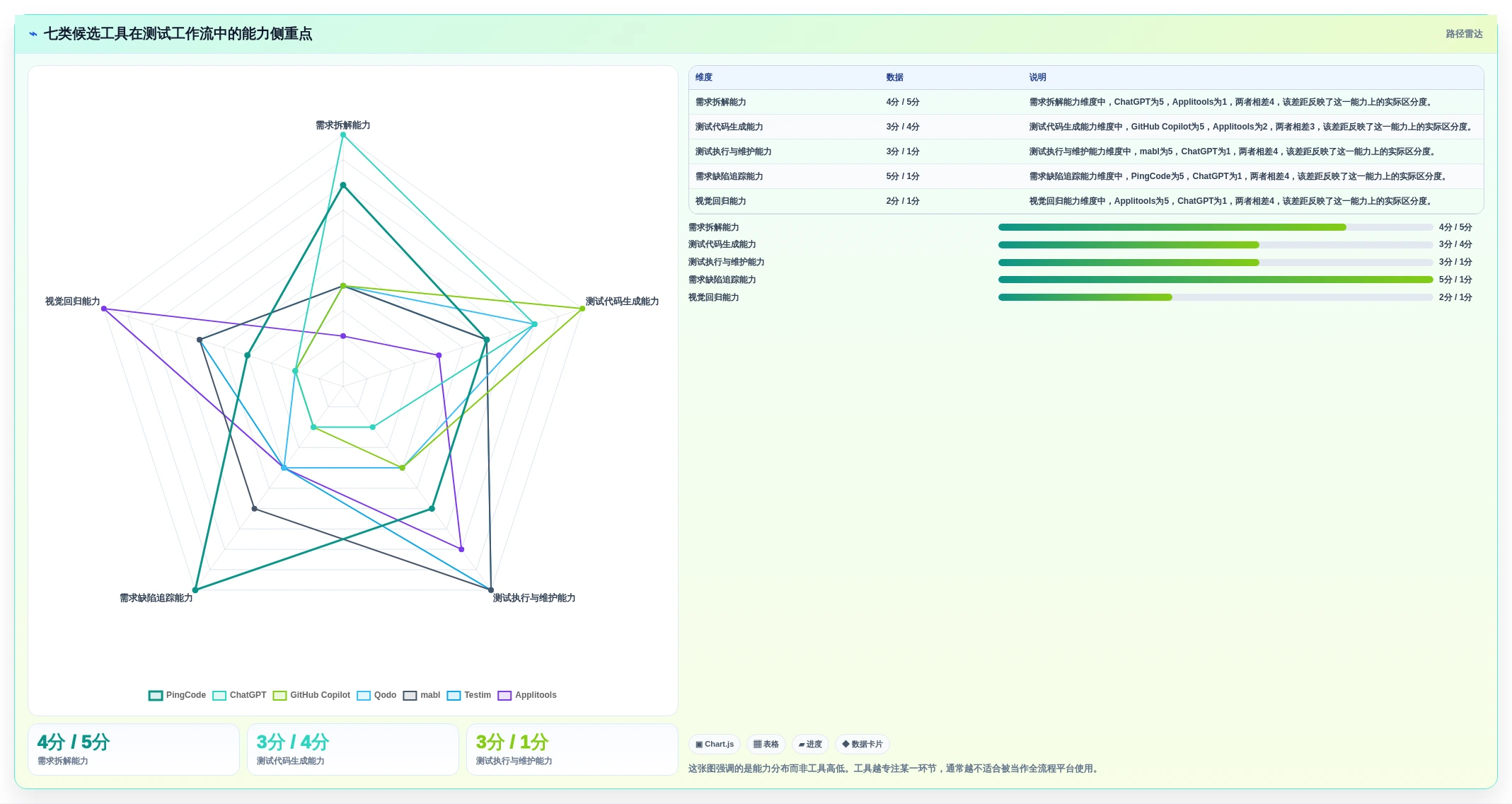Screen dimensions: 1512x804
Task: Click the chart title 七类候选工具 heading
Action: (x=178, y=34)
